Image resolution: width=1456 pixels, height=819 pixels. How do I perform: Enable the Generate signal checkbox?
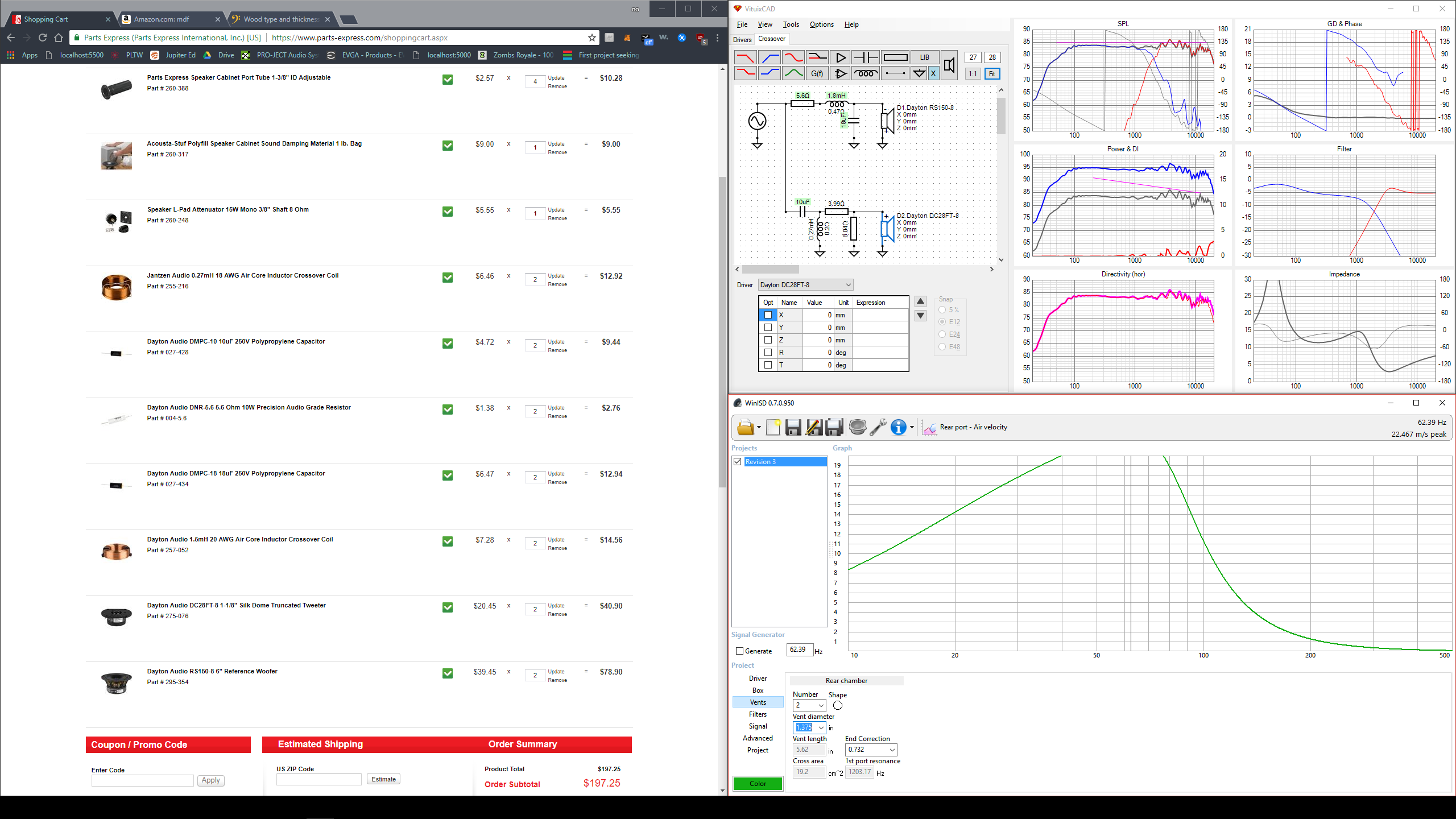739,651
